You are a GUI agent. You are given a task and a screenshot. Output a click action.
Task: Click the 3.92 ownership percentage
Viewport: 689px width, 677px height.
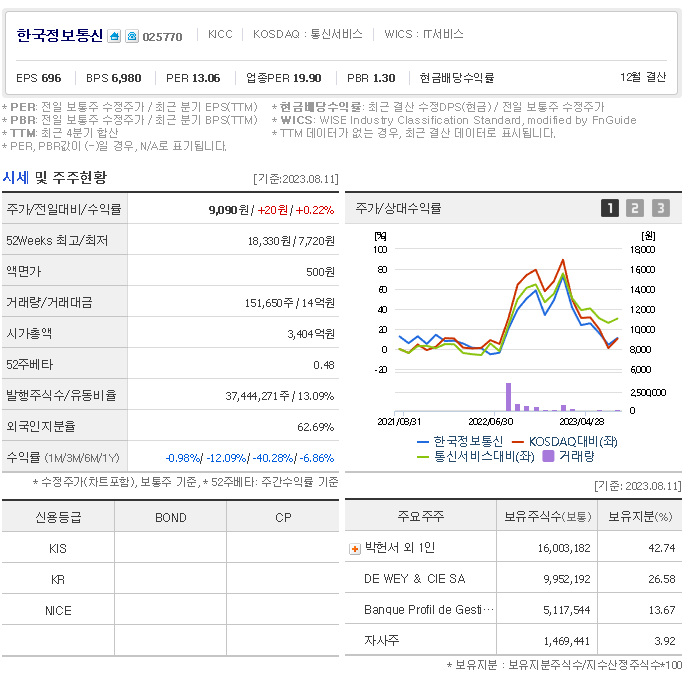tap(664, 641)
